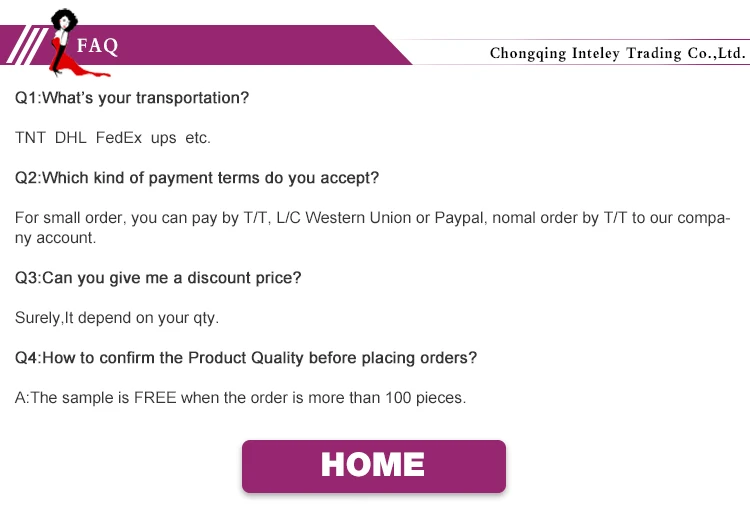
Task: Click the "FedEx" carrier name
Action: [118, 138]
